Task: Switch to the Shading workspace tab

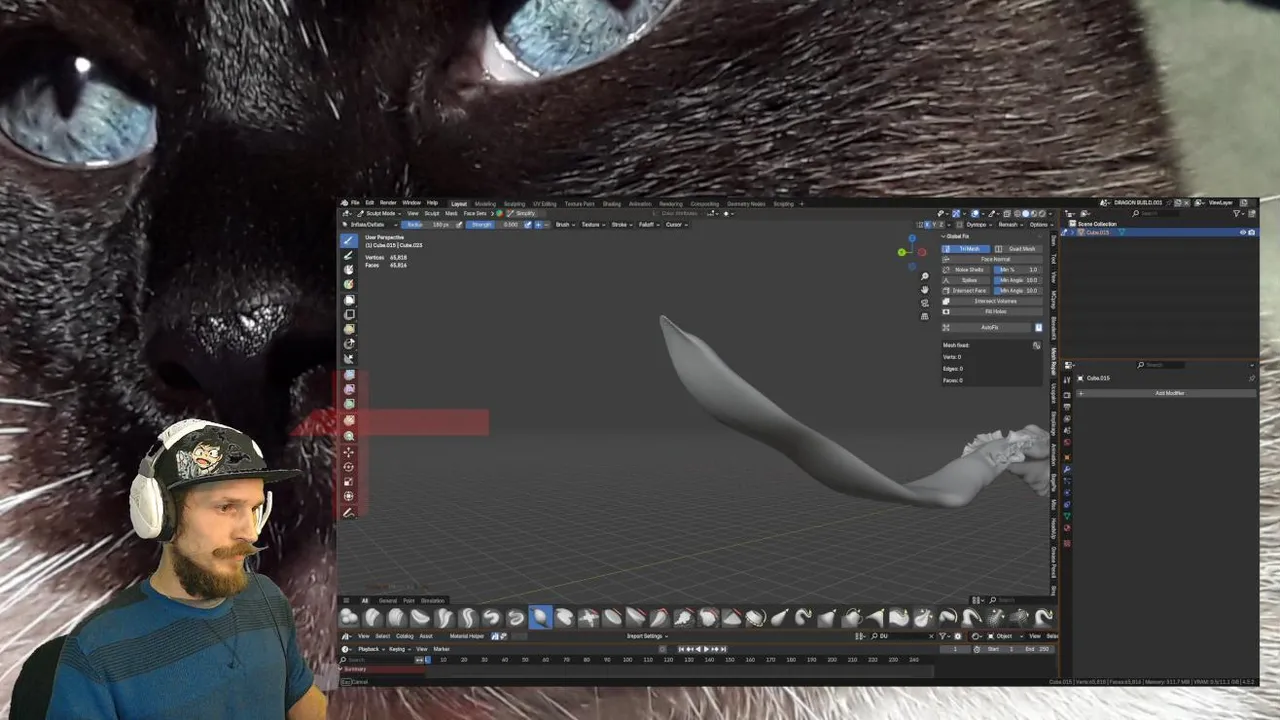Action: [x=611, y=204]
